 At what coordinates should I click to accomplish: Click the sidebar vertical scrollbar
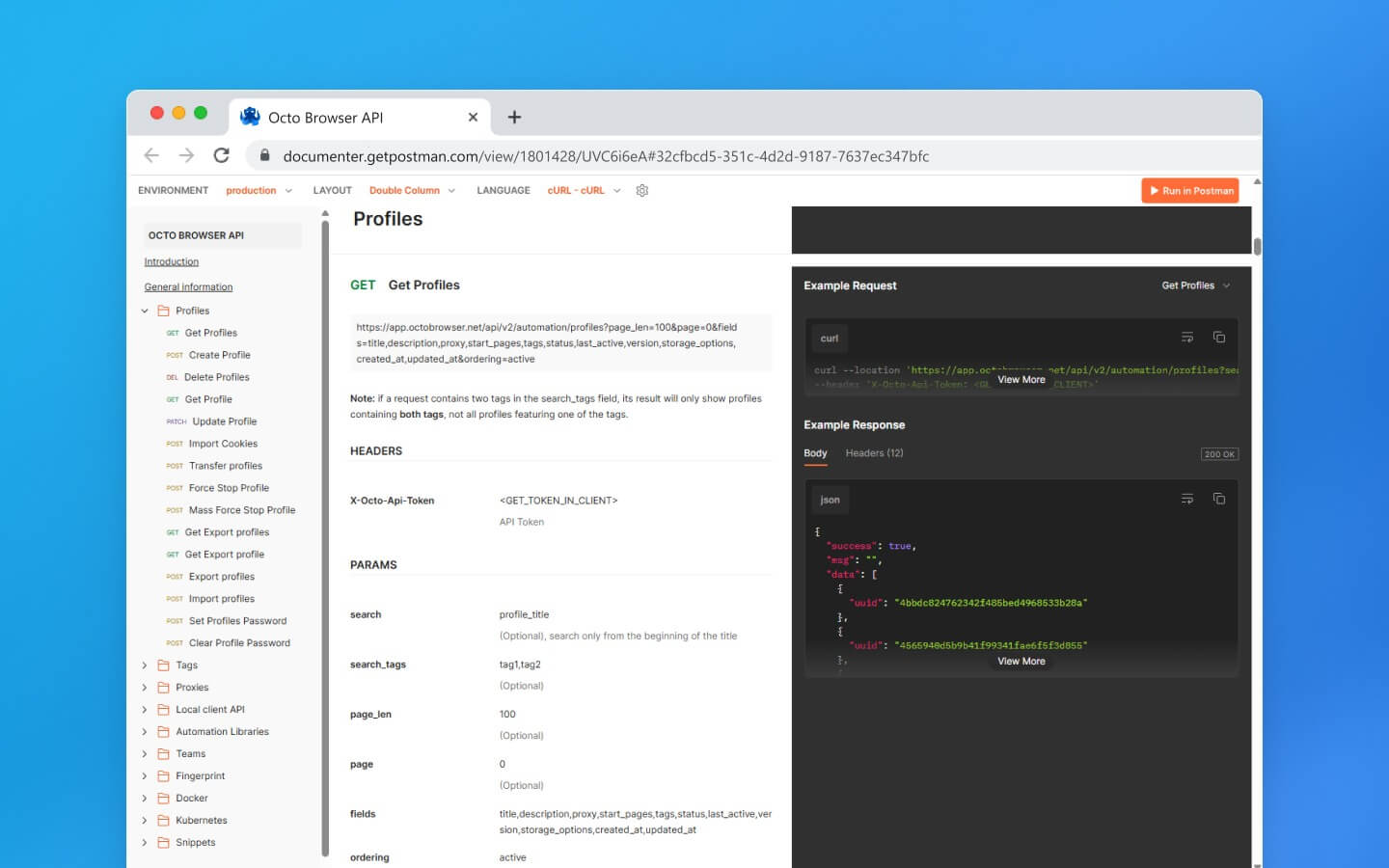click(325, 537)
